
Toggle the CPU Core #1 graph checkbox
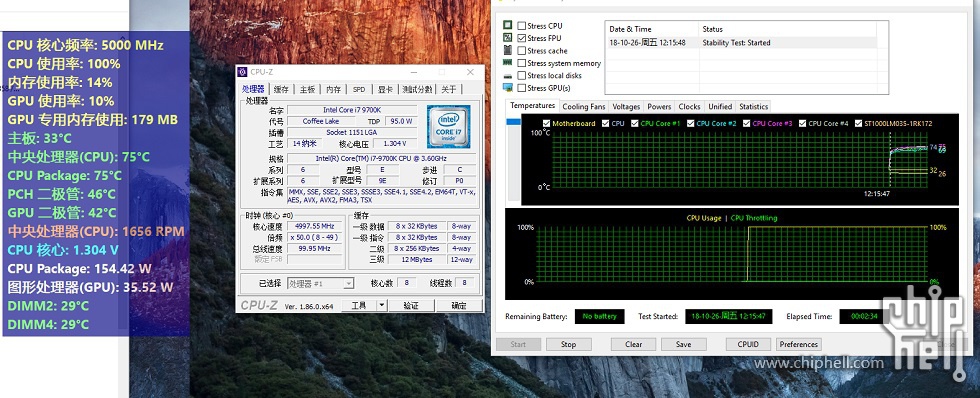pyautogui.click(x=635, y=123)
